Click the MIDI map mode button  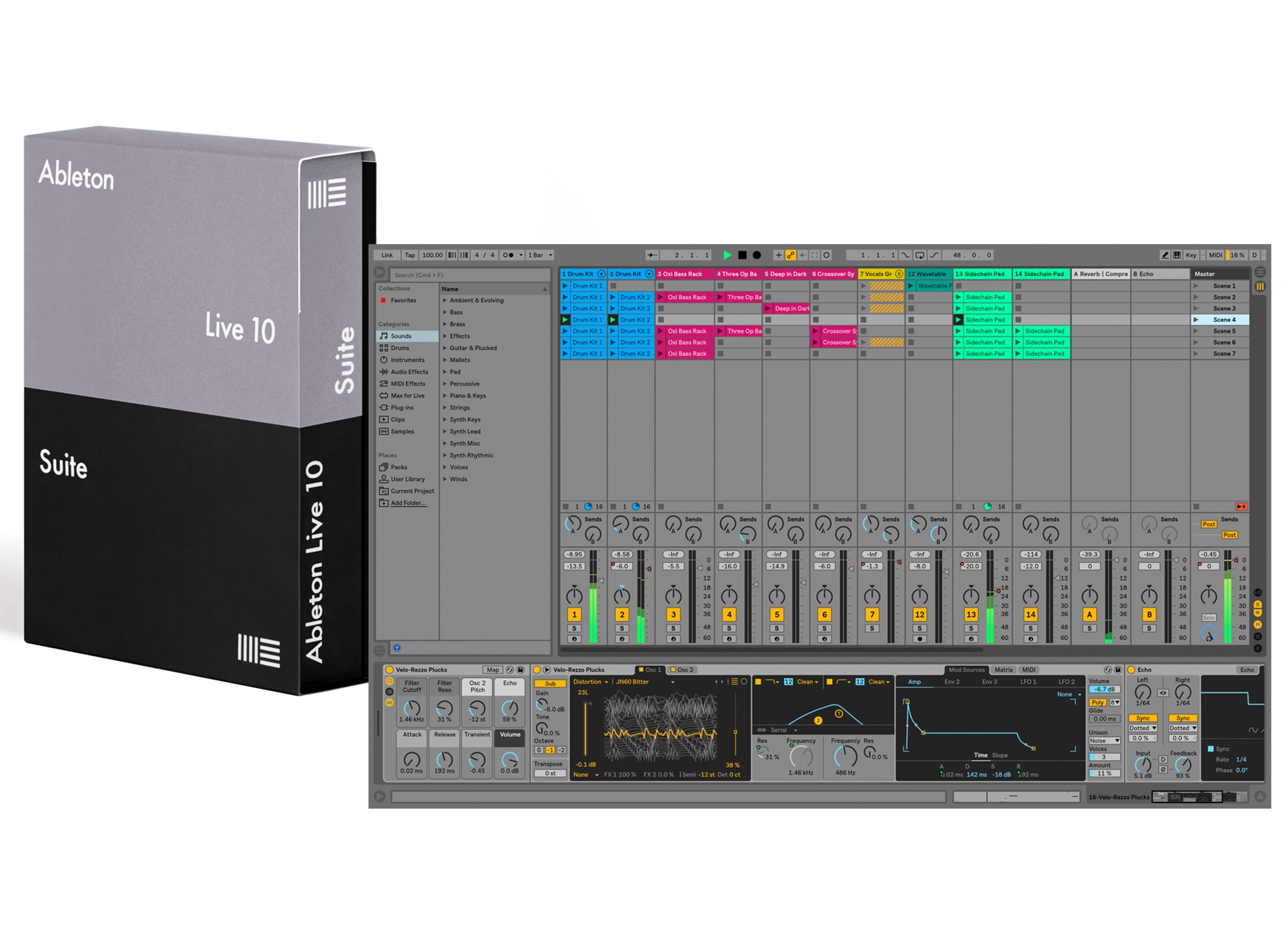pos(1215,255)
